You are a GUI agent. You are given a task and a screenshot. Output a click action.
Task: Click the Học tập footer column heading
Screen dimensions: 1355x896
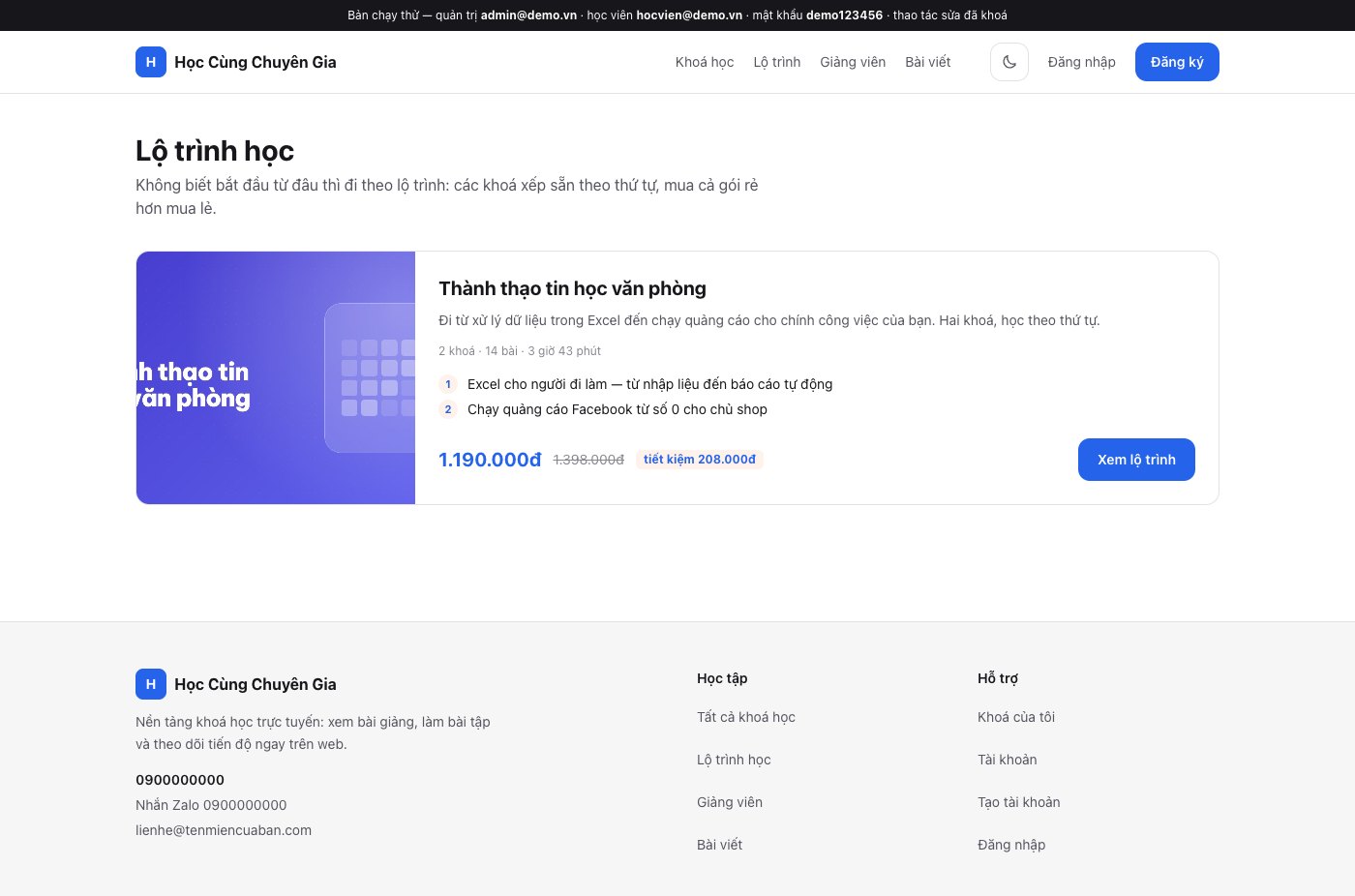pyautogui.click(x=722, y=678)
